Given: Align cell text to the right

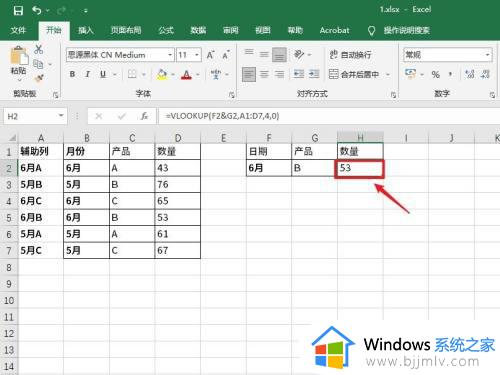Looking at the screenshot, I should [279, 74].
